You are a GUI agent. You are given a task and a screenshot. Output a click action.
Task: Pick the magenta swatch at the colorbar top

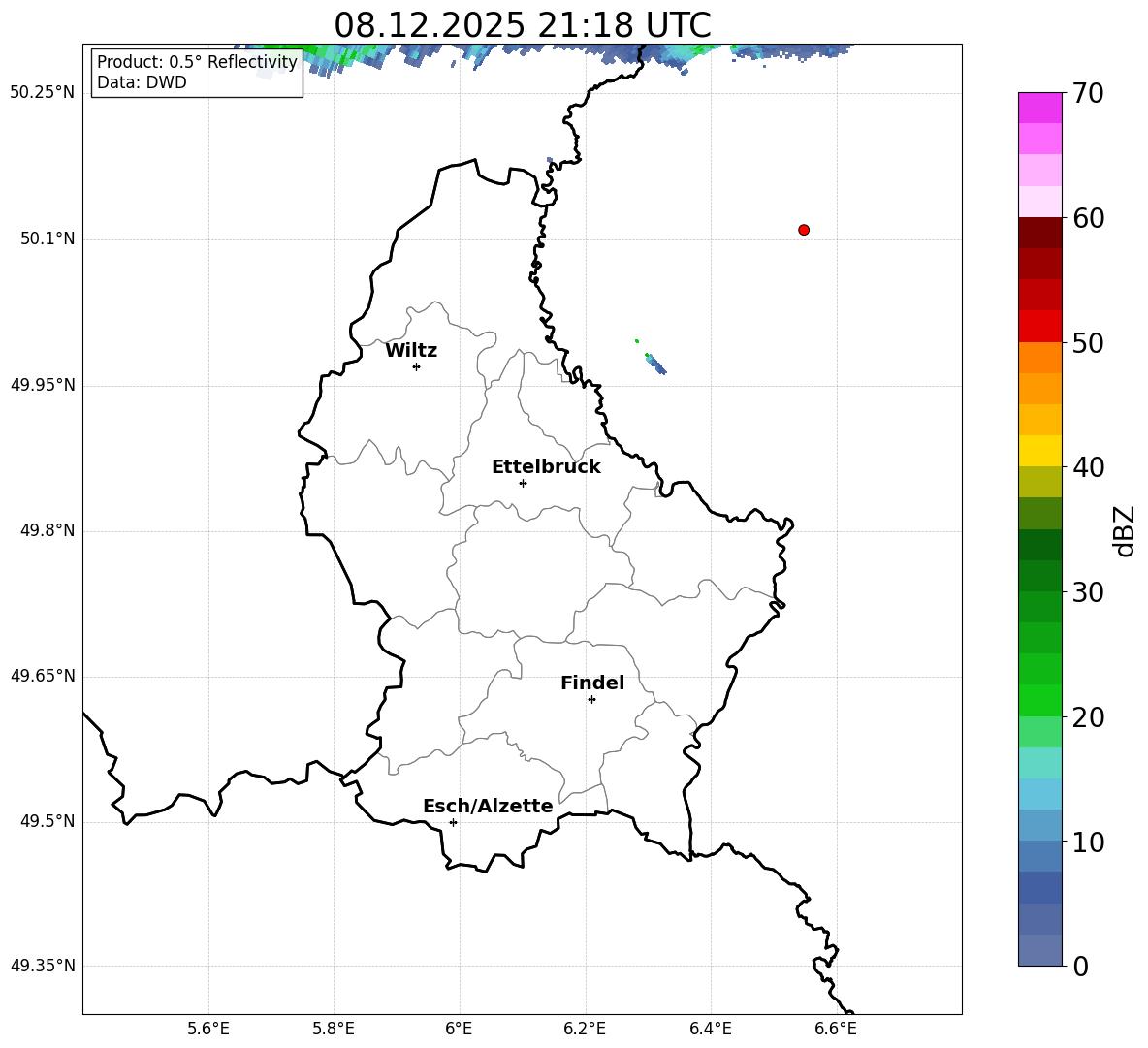[1039, 108]
